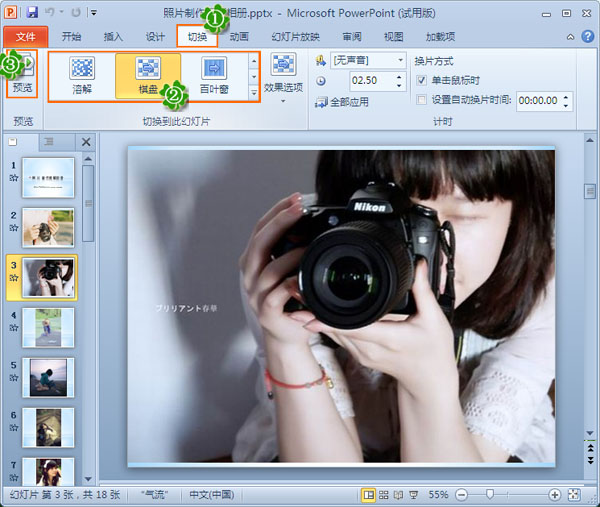Close the slide thumbnail pane
The image size is (600, 507).
(86, 142)
